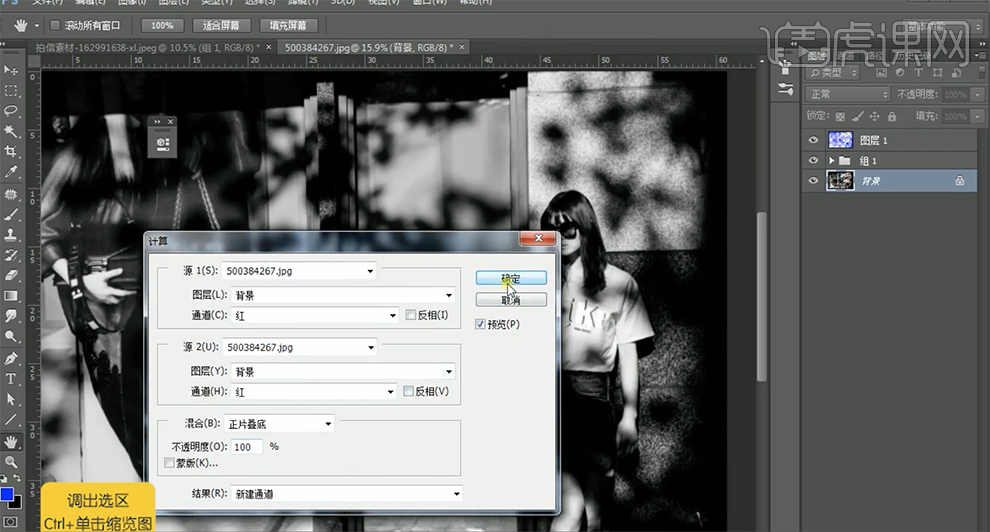This screenshot has height=532, width=990.
Task: Select the Eyedropper tool
Action: coord(11,172)
